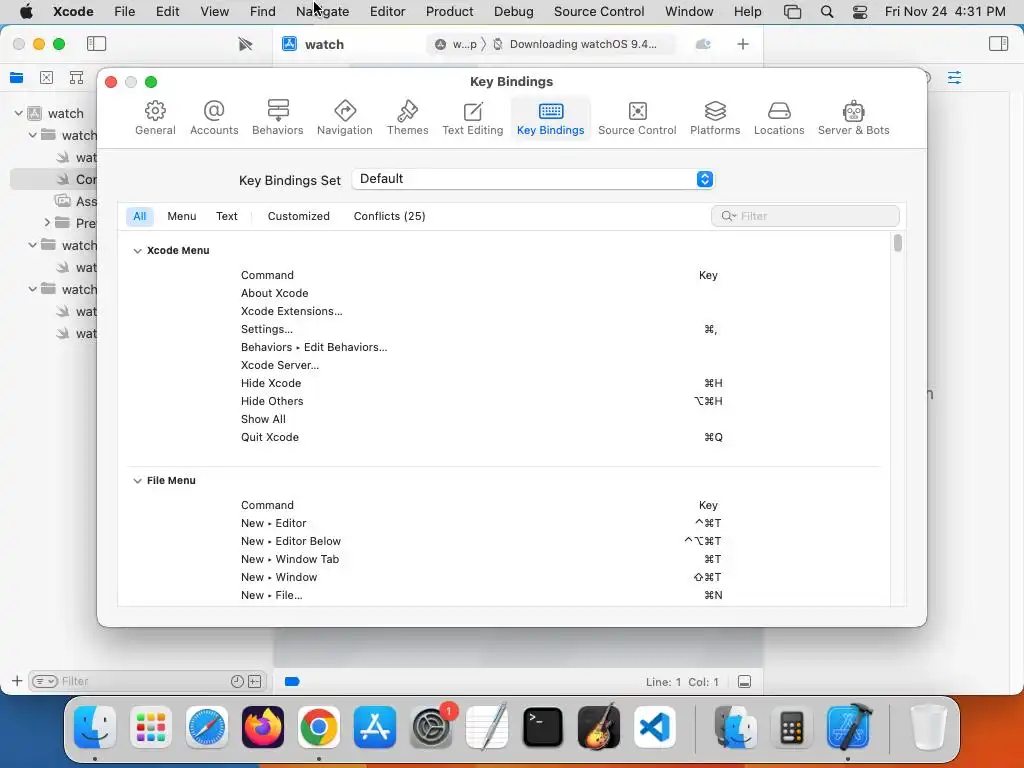The height and width of the screenshot is (768, 1024).
Task: Open the Window menu
Action: 689,11
